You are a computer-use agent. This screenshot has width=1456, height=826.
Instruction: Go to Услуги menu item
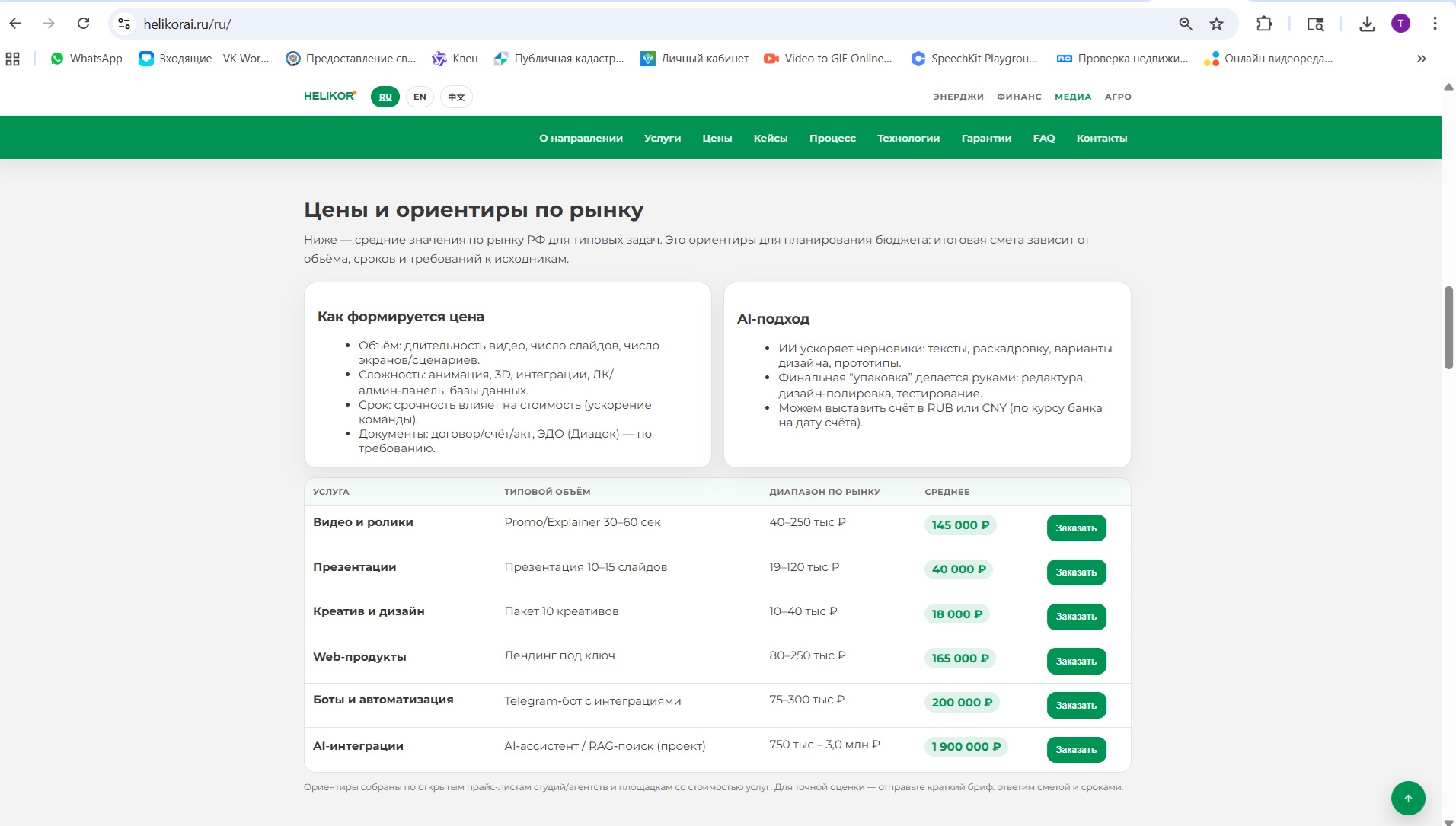coord(663,138)
